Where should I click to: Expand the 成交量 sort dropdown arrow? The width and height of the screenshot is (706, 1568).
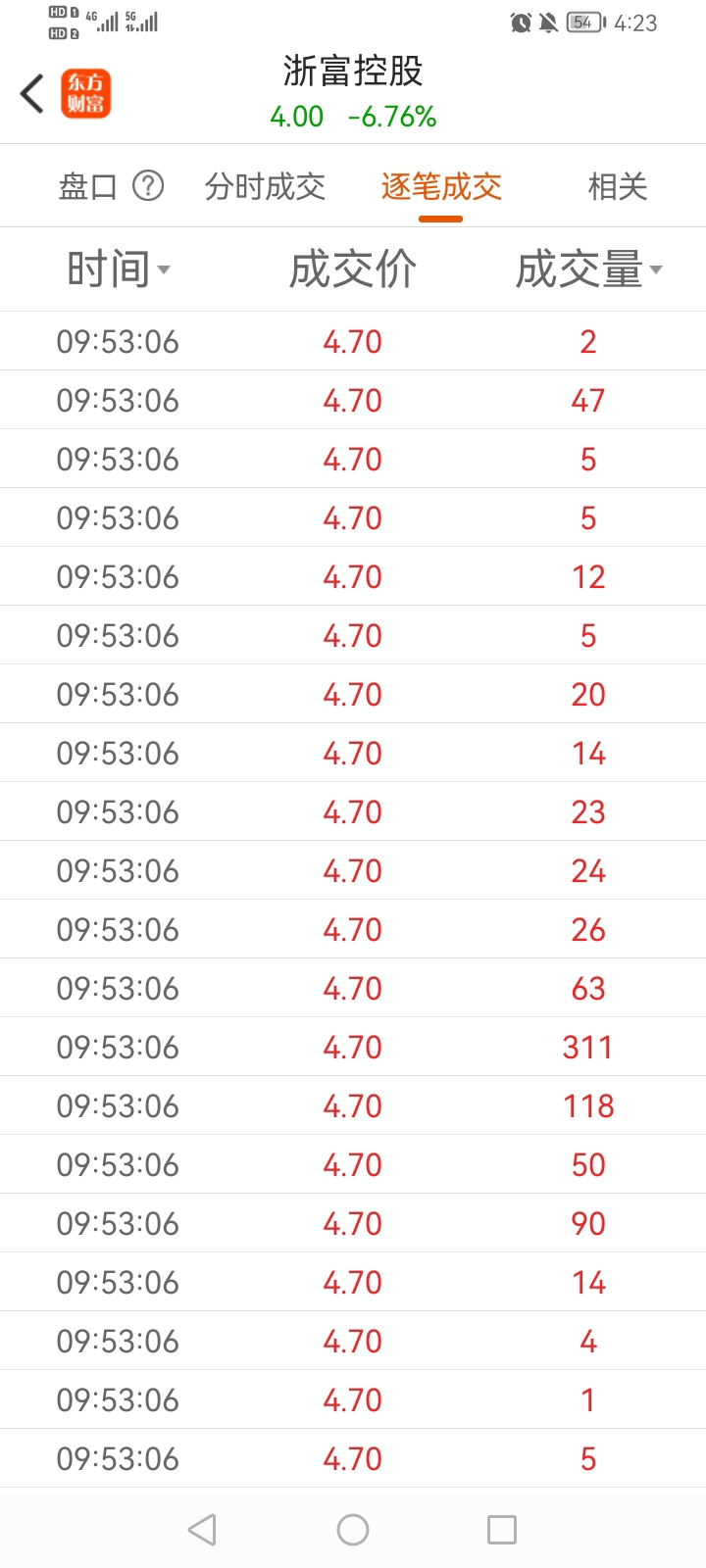pos(656,270)
